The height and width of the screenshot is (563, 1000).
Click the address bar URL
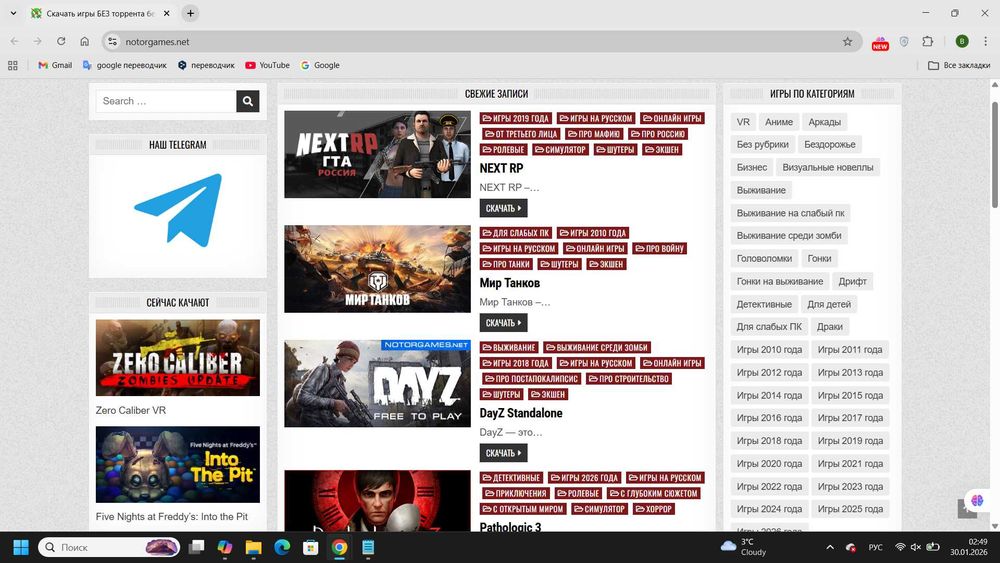158,41
